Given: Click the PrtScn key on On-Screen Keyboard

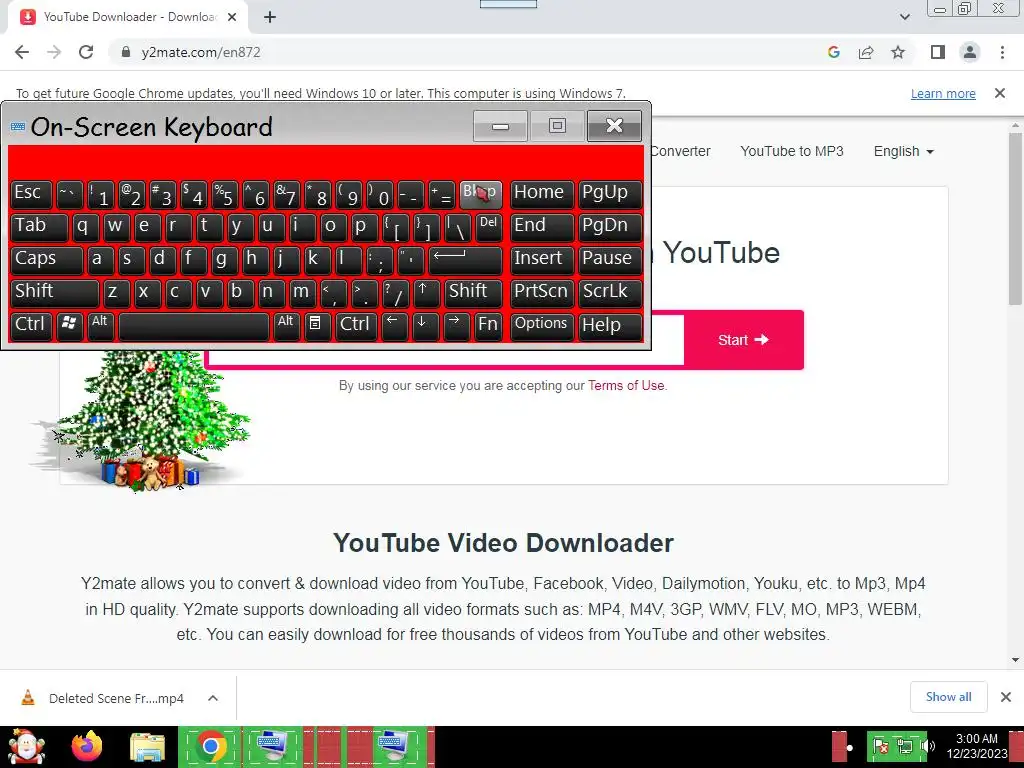Looking at the screenshot, I should point(541,292).
